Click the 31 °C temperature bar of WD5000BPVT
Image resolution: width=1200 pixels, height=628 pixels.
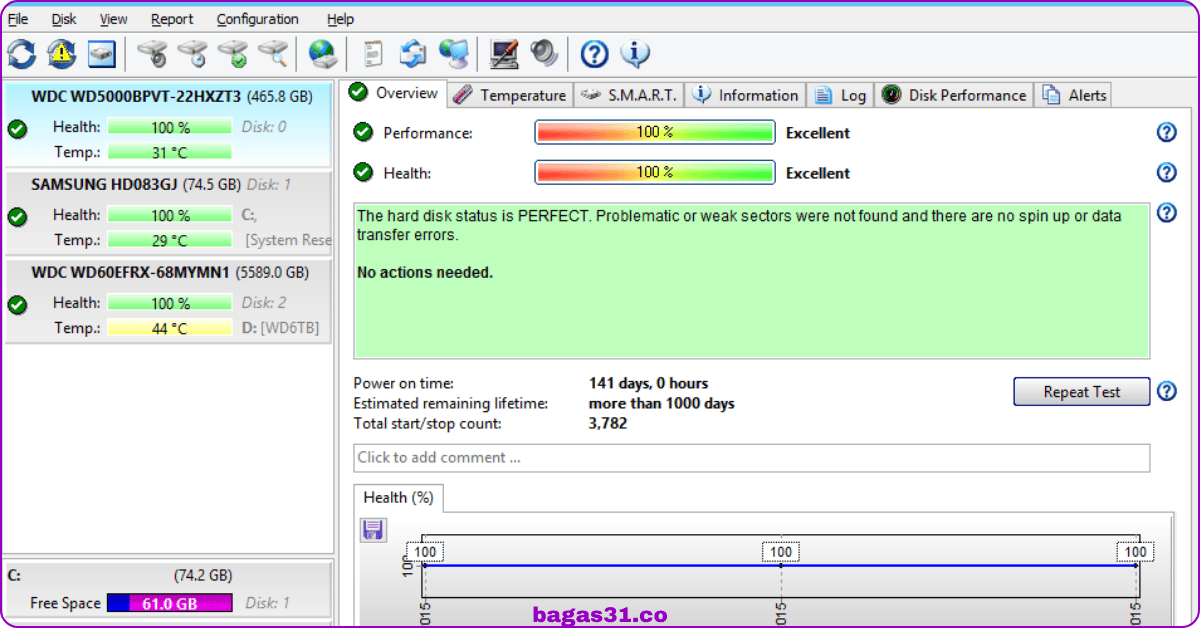coord(170,152)
